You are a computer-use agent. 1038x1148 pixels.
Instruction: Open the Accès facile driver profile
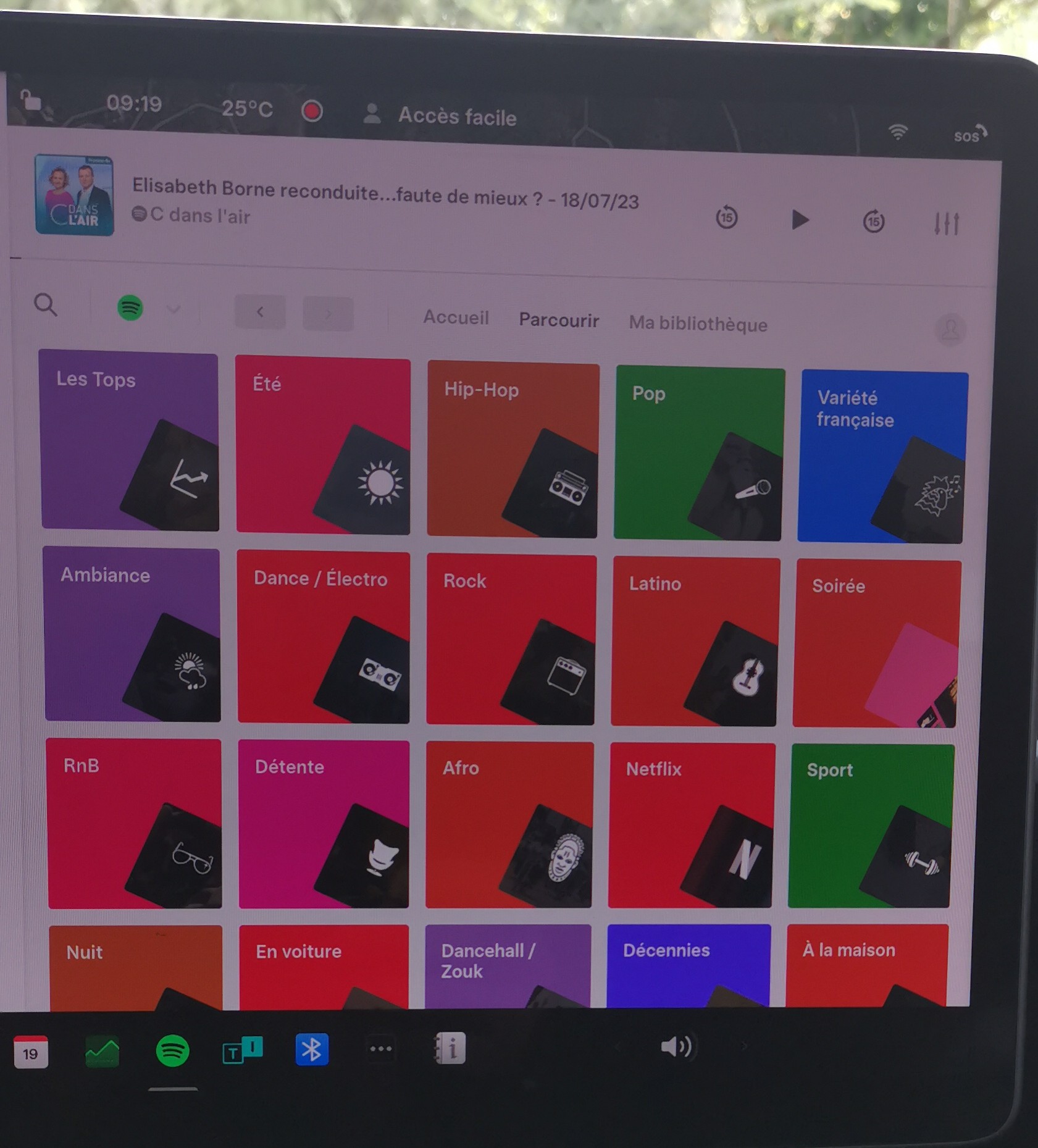coord(440,115)
